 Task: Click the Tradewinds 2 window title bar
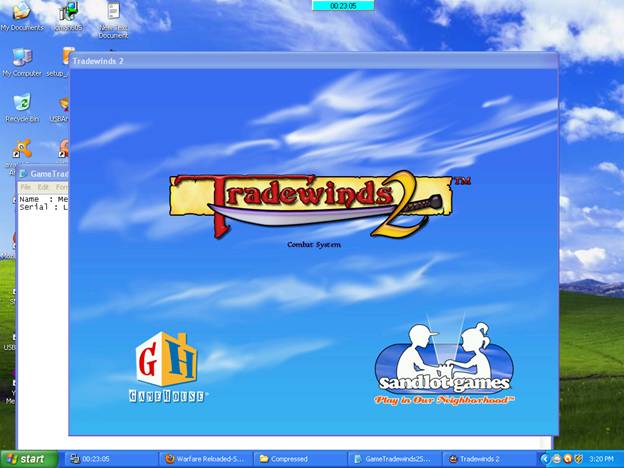tap(314, 61)
